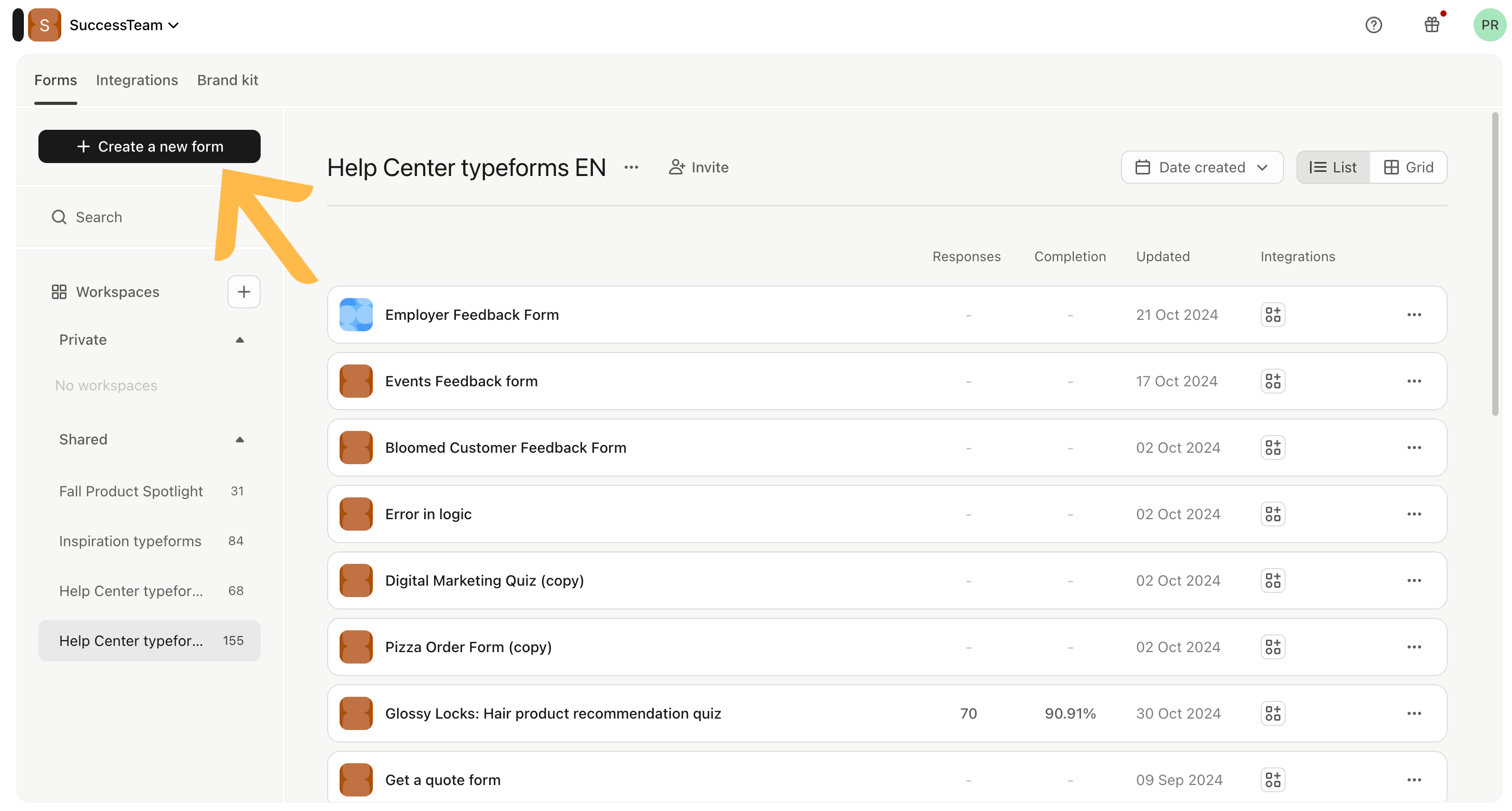
Task: Click Create a new form button
Action: 150,146
